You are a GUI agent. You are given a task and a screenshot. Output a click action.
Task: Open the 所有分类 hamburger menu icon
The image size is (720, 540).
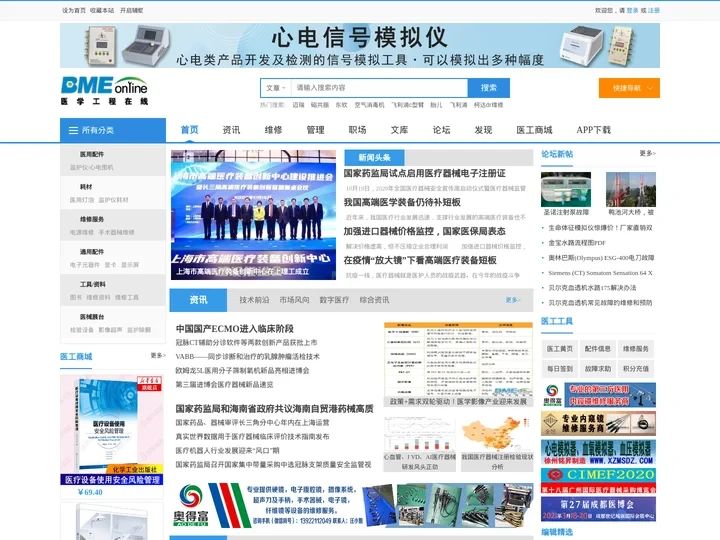73,130
